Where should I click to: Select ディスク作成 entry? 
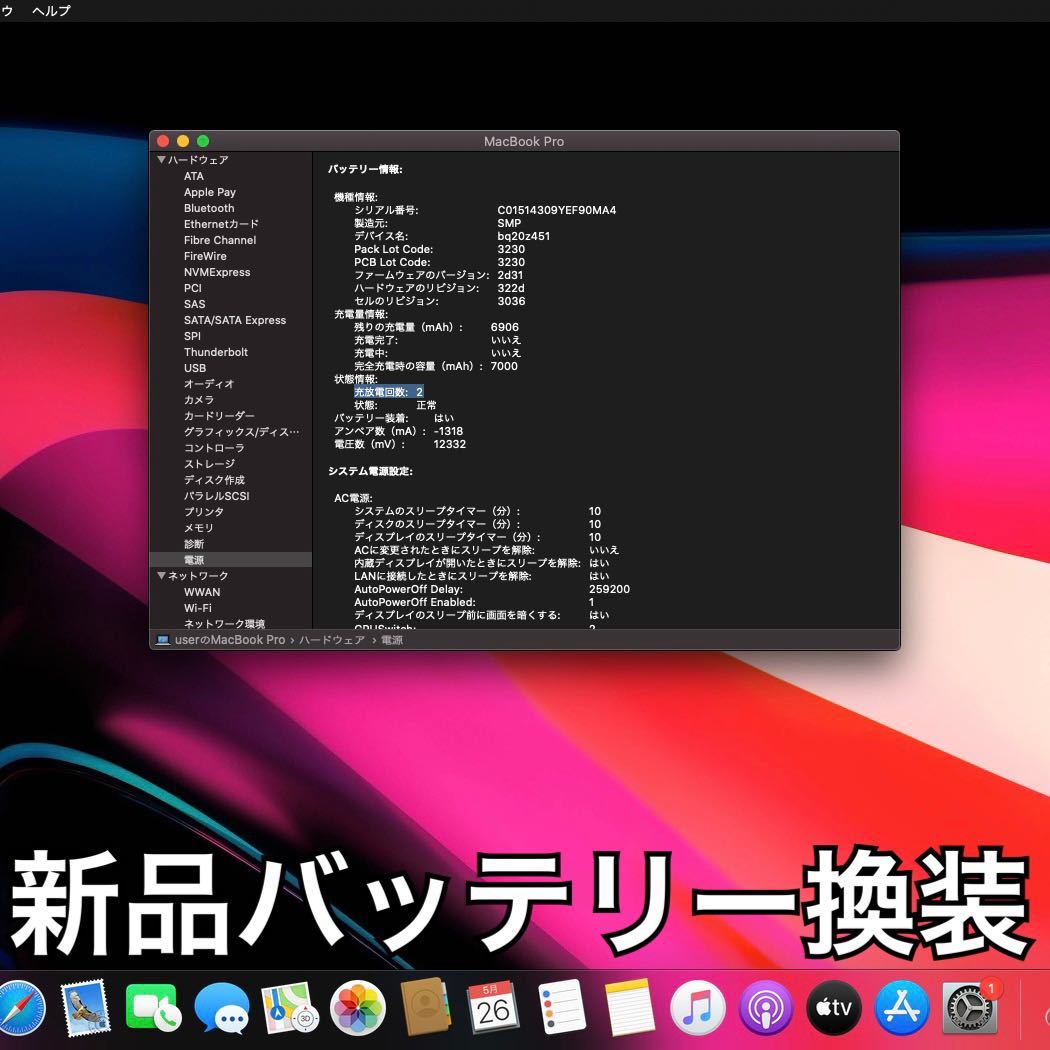[214, 480]
